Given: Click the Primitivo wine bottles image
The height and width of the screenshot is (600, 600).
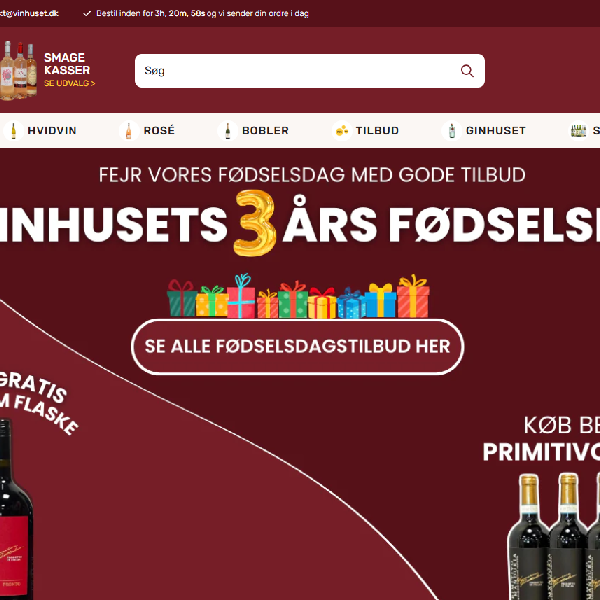Looking at the screenshot, I should tap(553, 536).
